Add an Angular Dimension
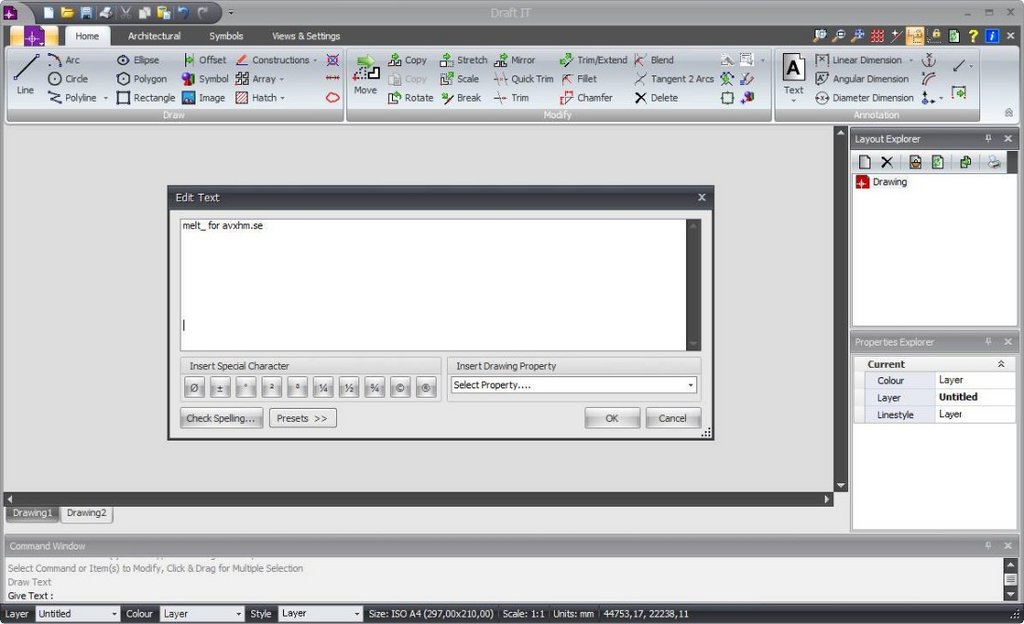Image resolution: width=1024 pixels, height=624 pixels. pyautogui.click(x=862, y=79)
